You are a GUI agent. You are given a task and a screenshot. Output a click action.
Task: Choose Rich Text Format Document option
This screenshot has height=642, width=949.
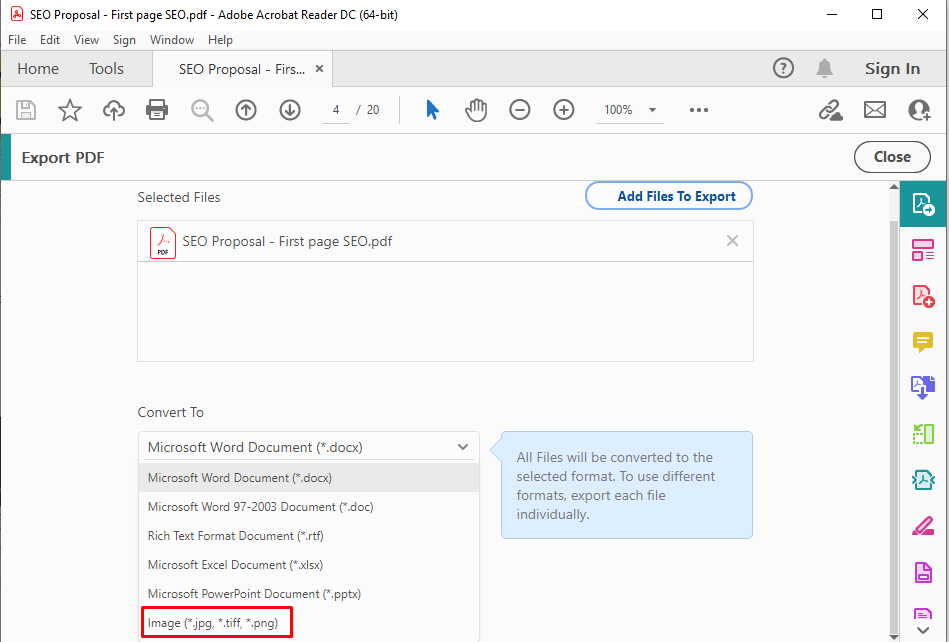point(309,536)
